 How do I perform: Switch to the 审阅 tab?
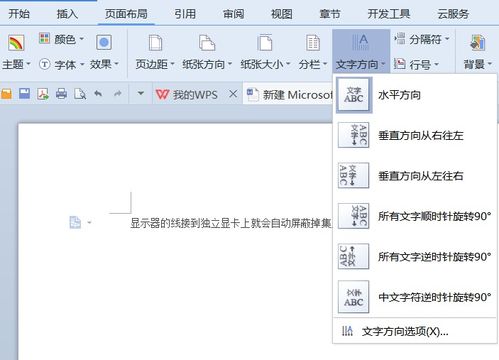tap(233, 14)
